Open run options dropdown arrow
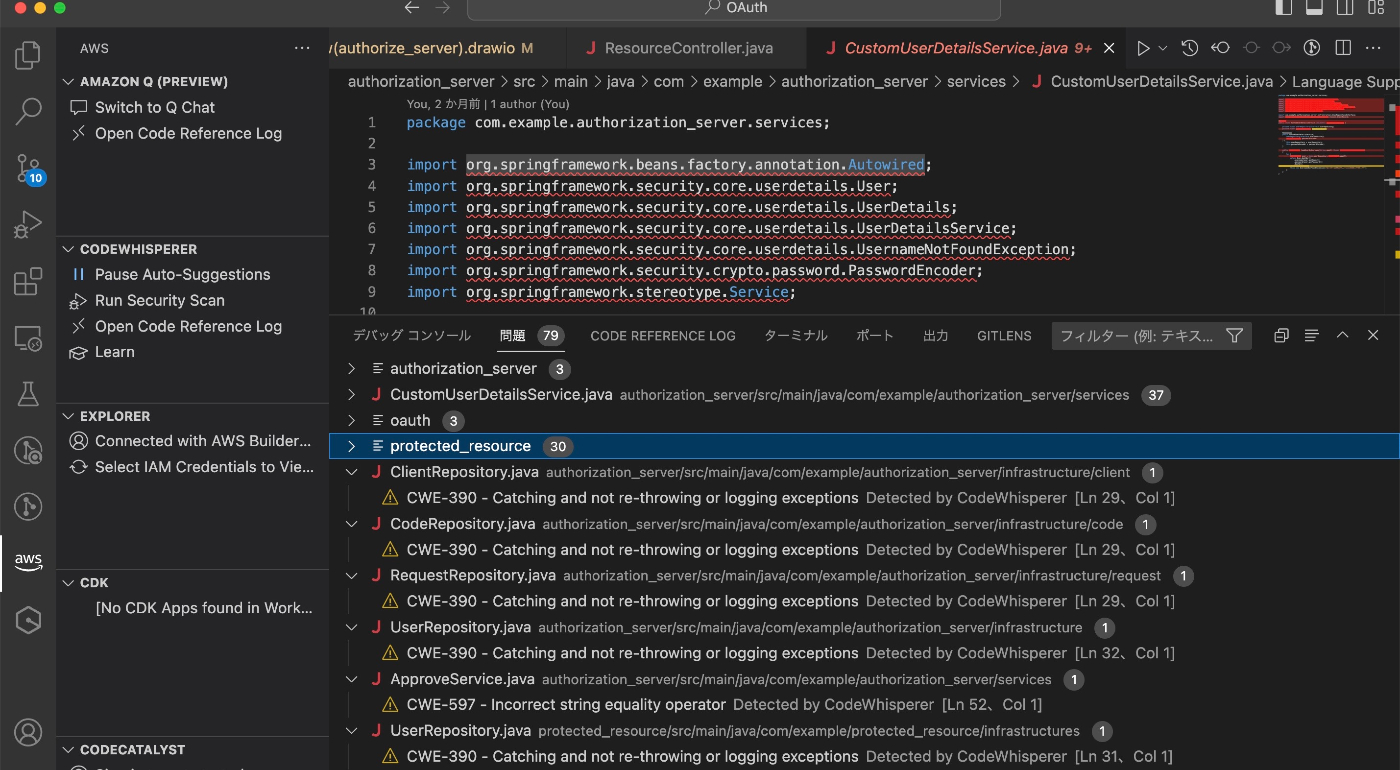Viewport: 1400px width, 770px height. tap(1163, 48)
